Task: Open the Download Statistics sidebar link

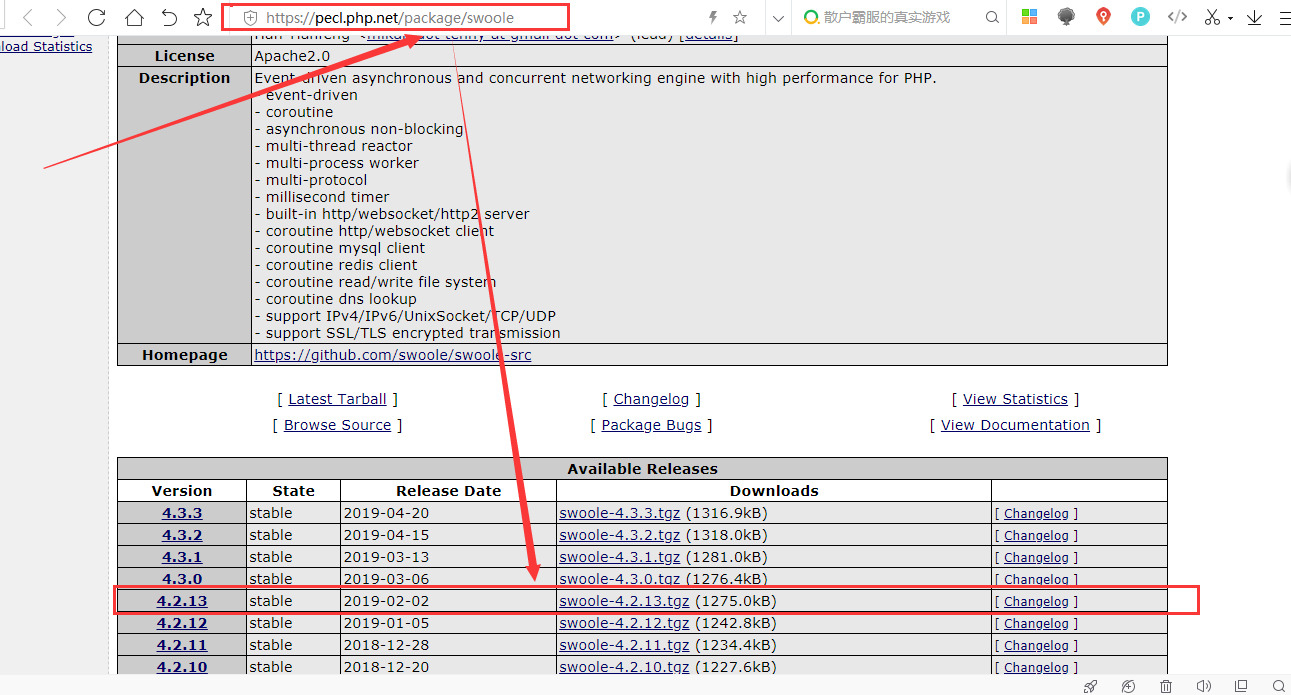Action: (x=46, y=46)
